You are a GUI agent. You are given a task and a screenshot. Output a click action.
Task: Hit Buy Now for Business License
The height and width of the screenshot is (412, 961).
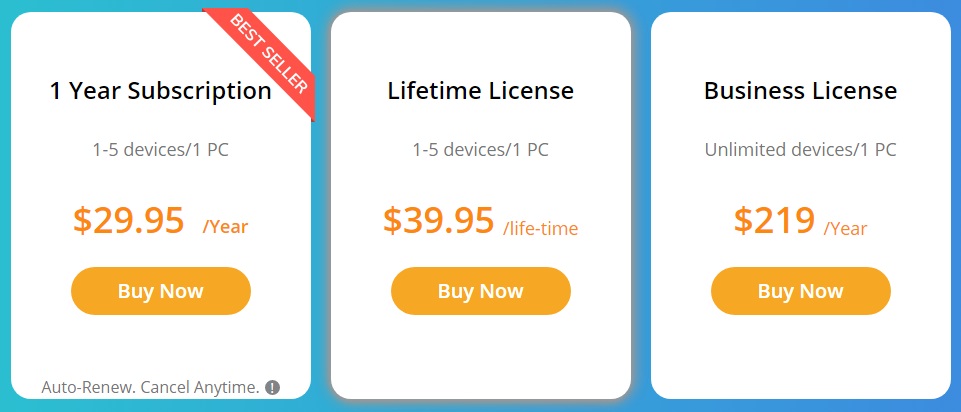click(800, 291)
